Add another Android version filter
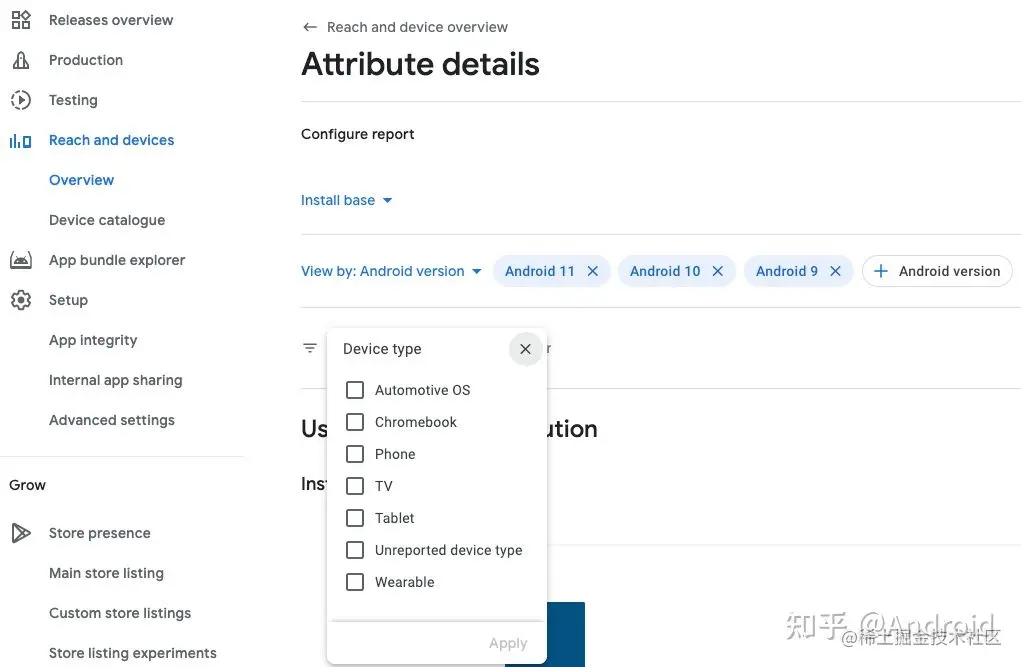 tap(937, 271)
